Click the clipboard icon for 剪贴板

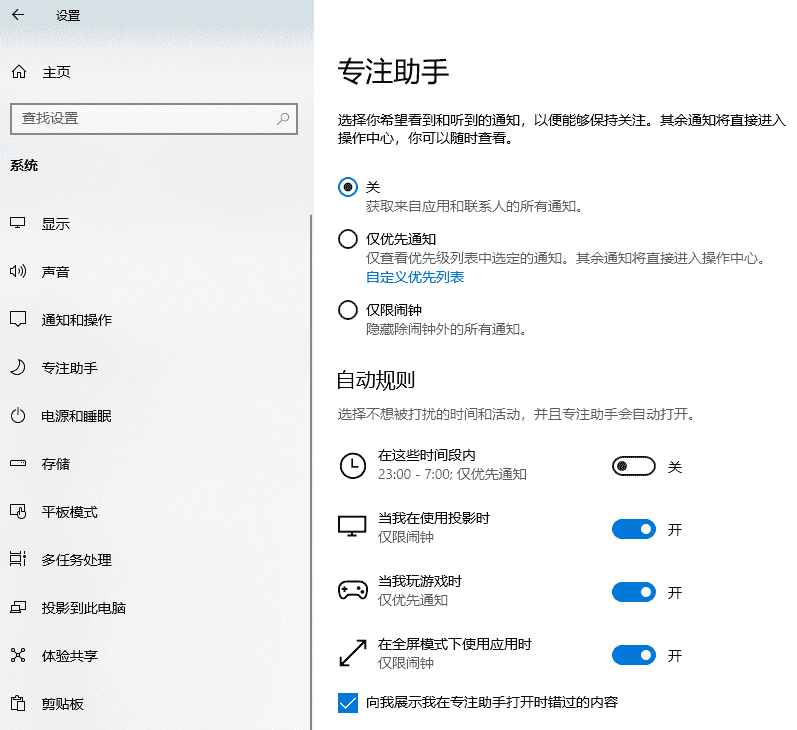(18, 704)
